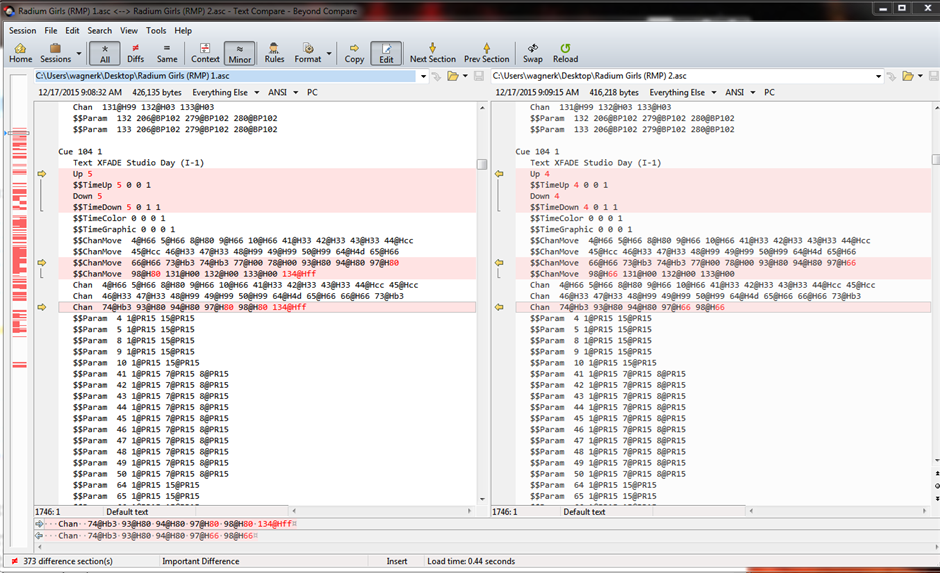This screenshot has height=573, width=940.
Task: Click the right file path field
Action: pyautogui.click(x=682, y=76)
